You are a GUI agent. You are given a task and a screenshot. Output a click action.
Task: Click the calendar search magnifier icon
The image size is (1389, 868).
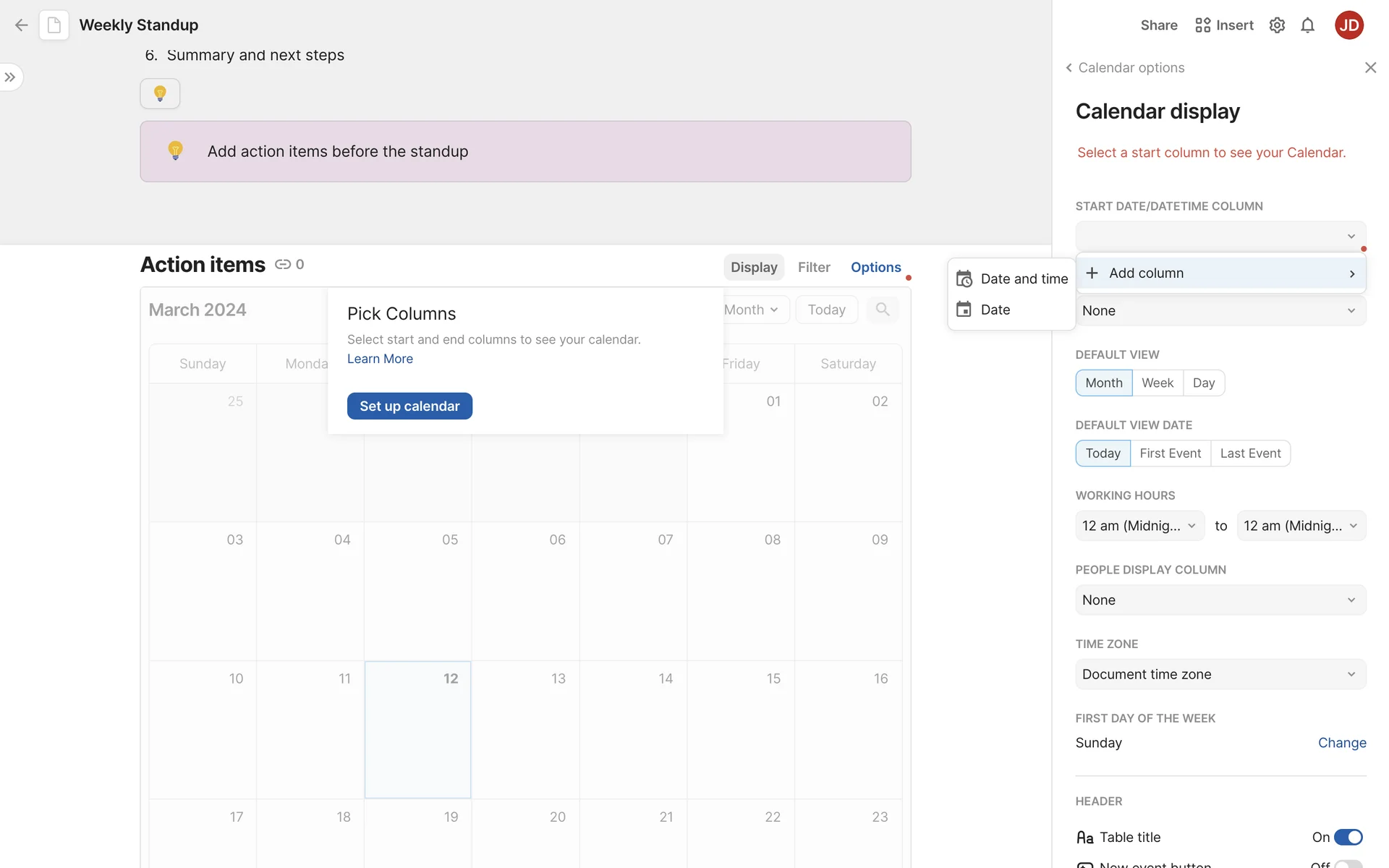[x=882, y=310]
